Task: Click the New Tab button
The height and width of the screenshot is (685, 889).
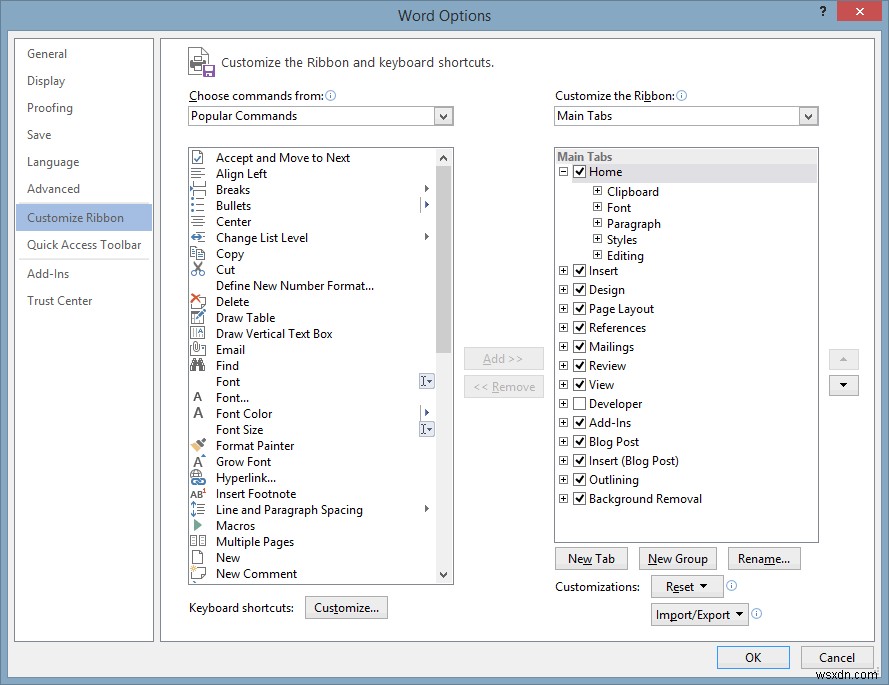Action: point(591,558)
